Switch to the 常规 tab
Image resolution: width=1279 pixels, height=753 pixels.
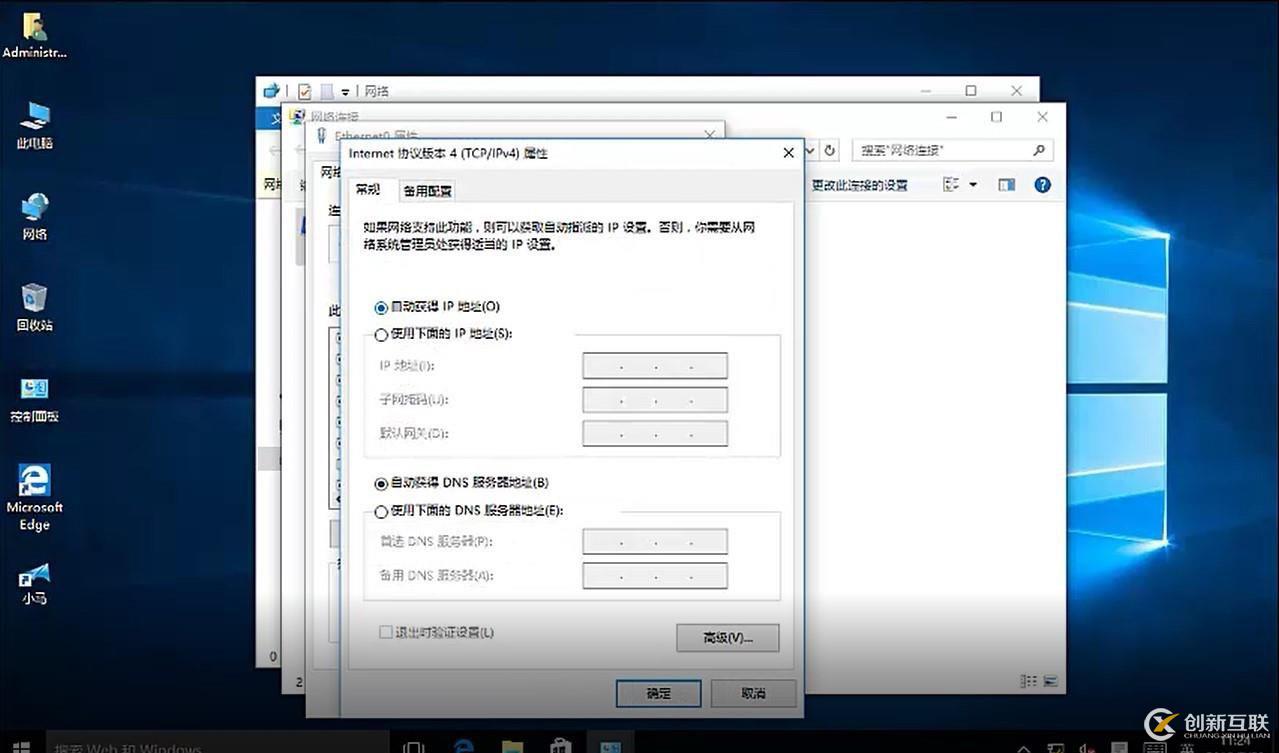[x=368, y=190]
